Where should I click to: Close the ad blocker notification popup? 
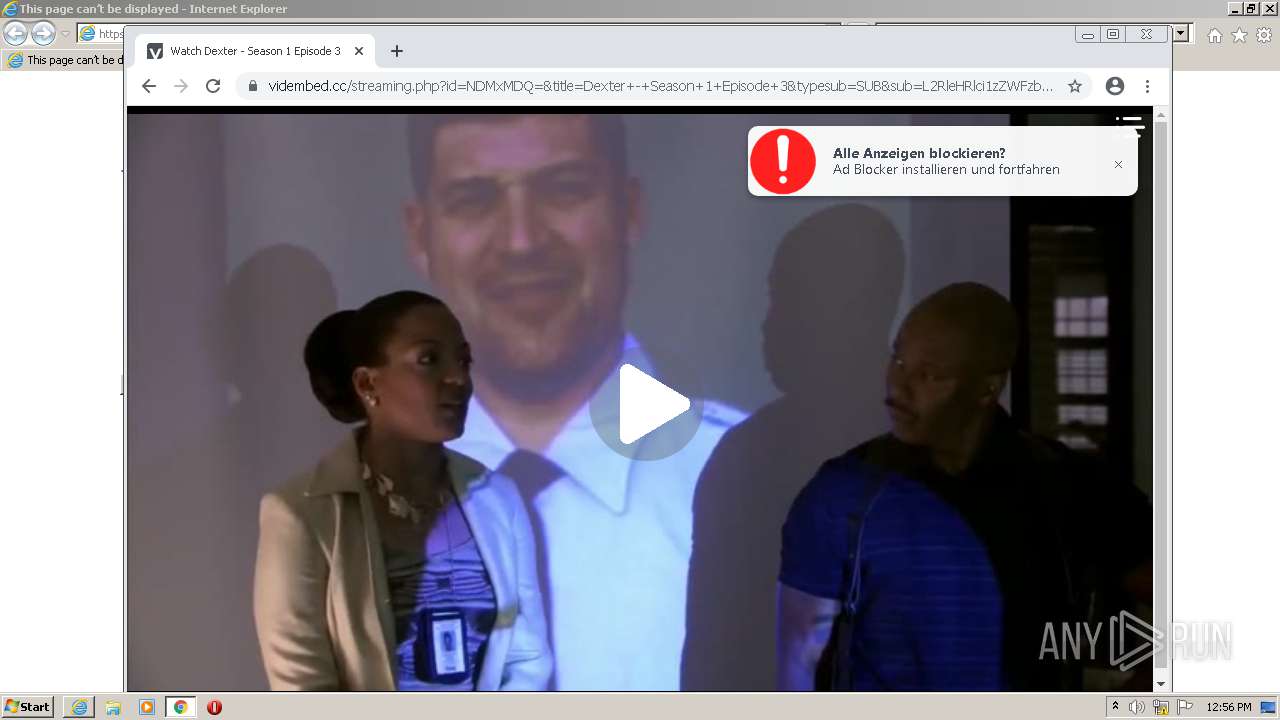(1118, 164)
